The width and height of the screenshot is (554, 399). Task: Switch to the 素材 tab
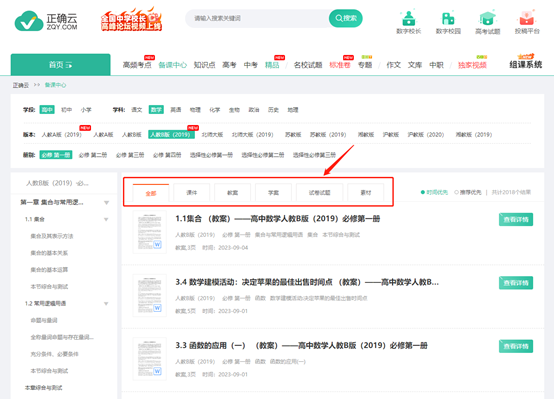coord(366,193)
